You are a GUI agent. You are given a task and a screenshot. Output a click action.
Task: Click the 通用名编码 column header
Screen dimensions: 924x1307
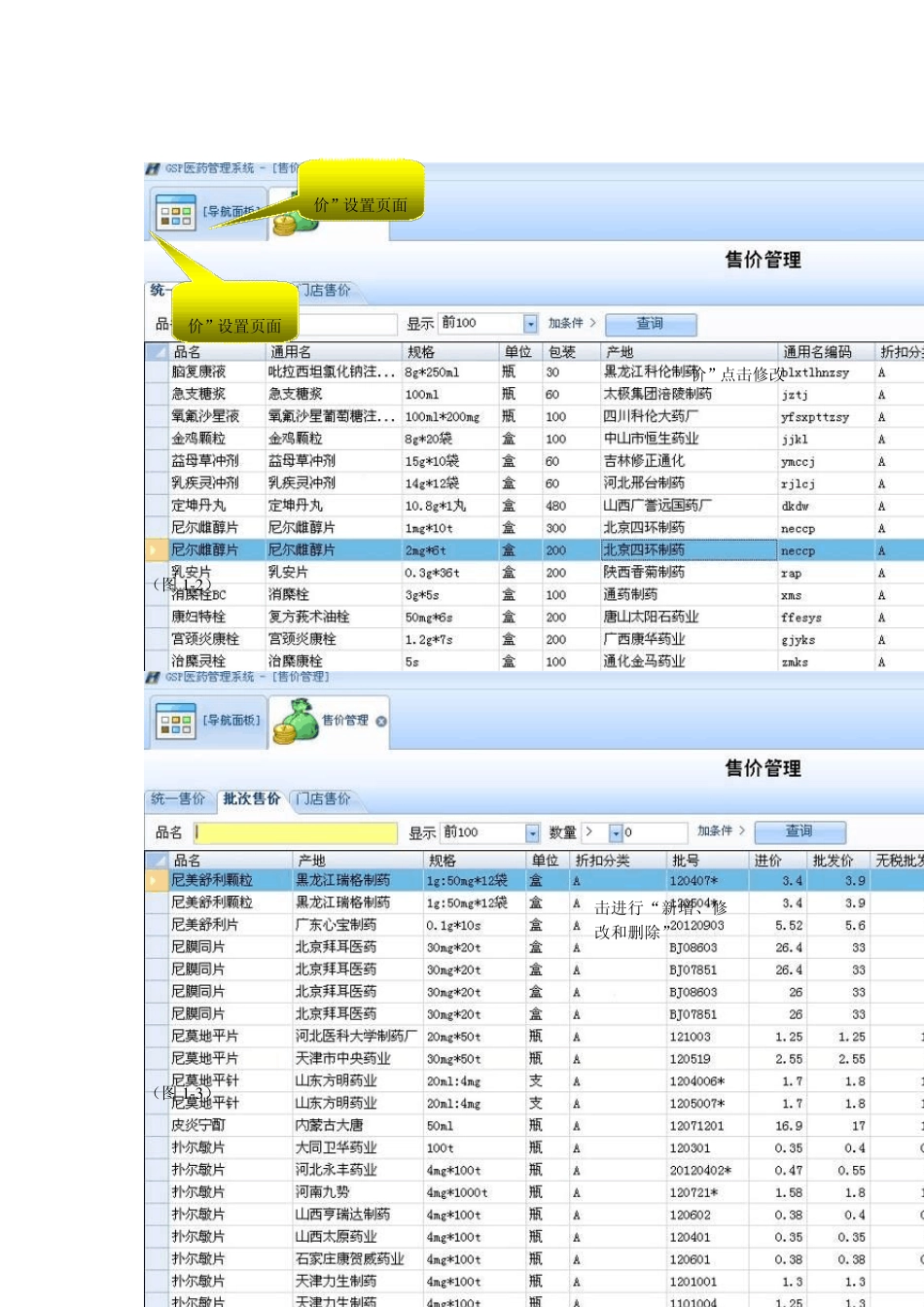click(825, 352)
